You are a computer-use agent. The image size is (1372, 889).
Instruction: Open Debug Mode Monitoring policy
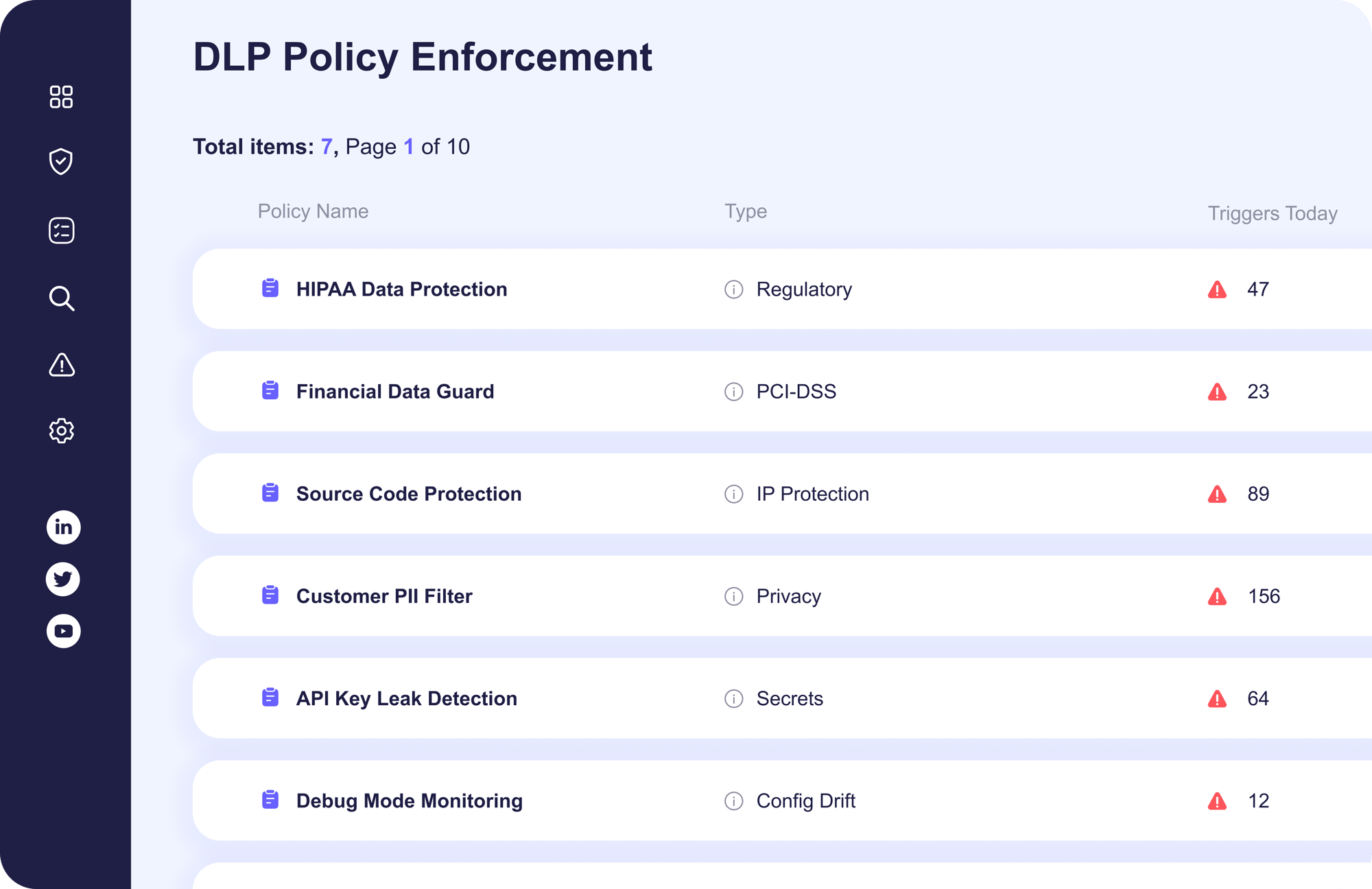pyautogui.click(x=409, y=801)
